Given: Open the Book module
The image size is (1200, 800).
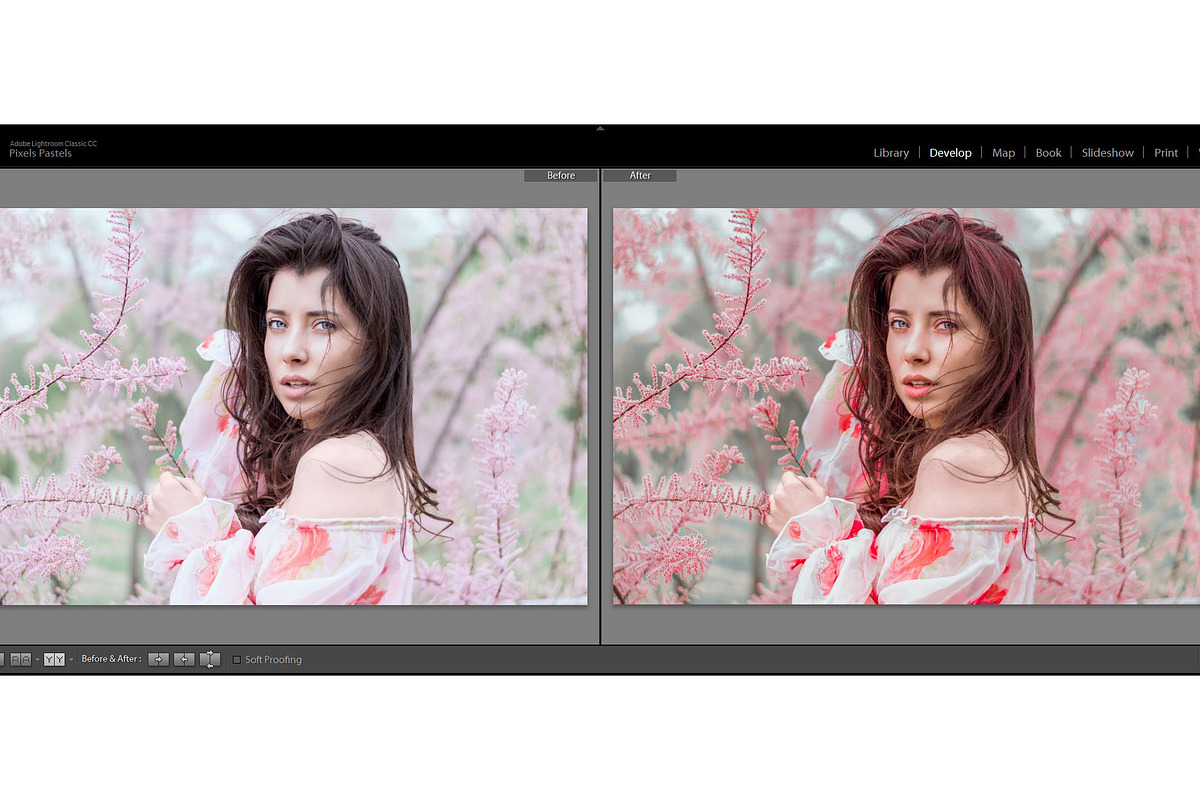Looking at the screenshot, I should tap(1048, 153).
